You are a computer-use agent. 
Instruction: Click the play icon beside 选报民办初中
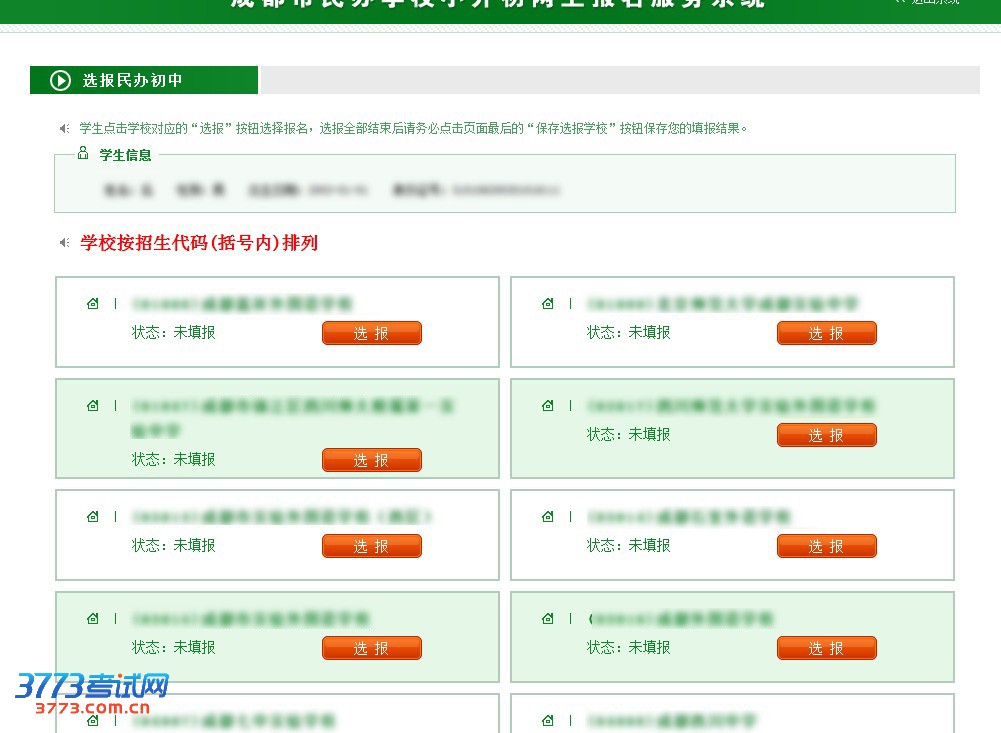(x=61, y=80)
